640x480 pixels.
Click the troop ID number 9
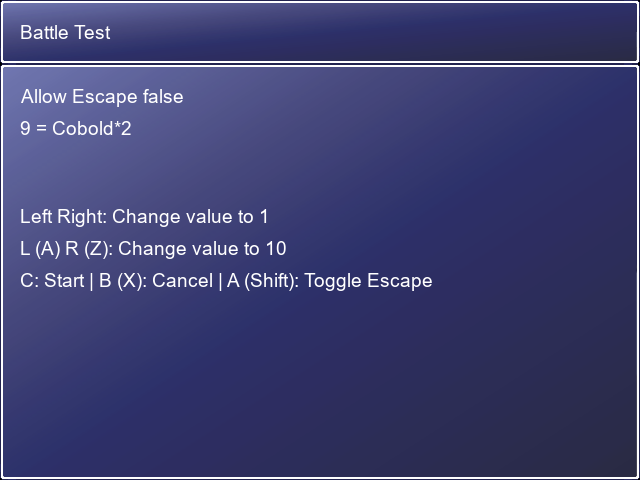pos(25,129)
